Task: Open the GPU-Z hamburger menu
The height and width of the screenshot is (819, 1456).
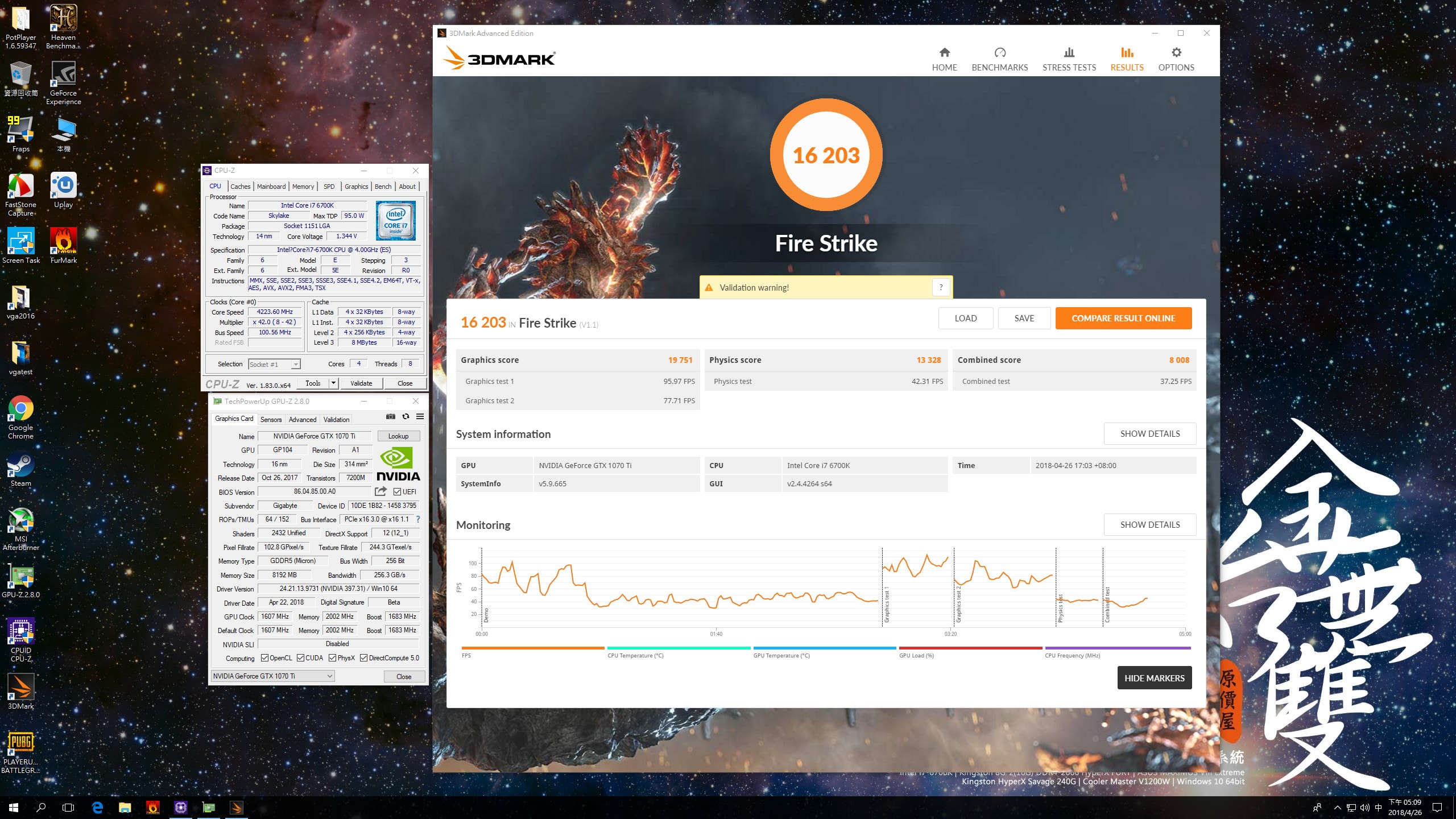Action: 420,417
